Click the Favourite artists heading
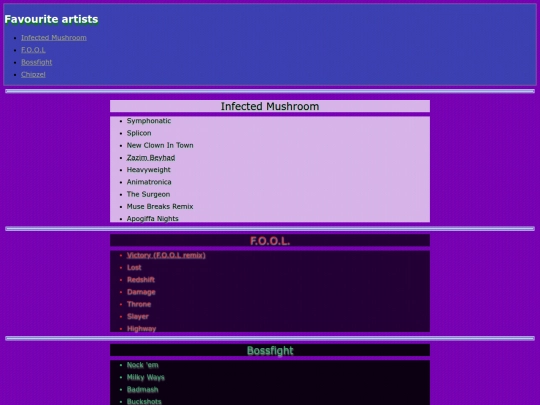 tap(51, 19)
